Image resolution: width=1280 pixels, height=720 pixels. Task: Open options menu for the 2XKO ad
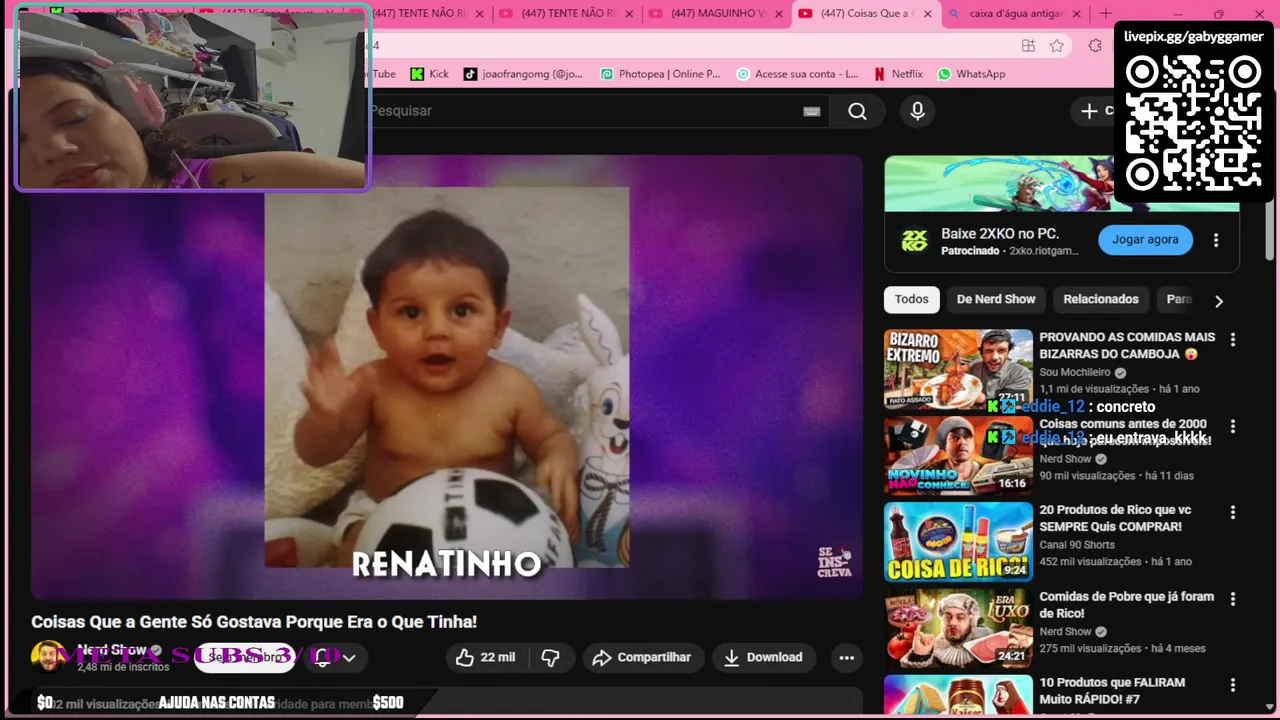(x=1216, y=240)
